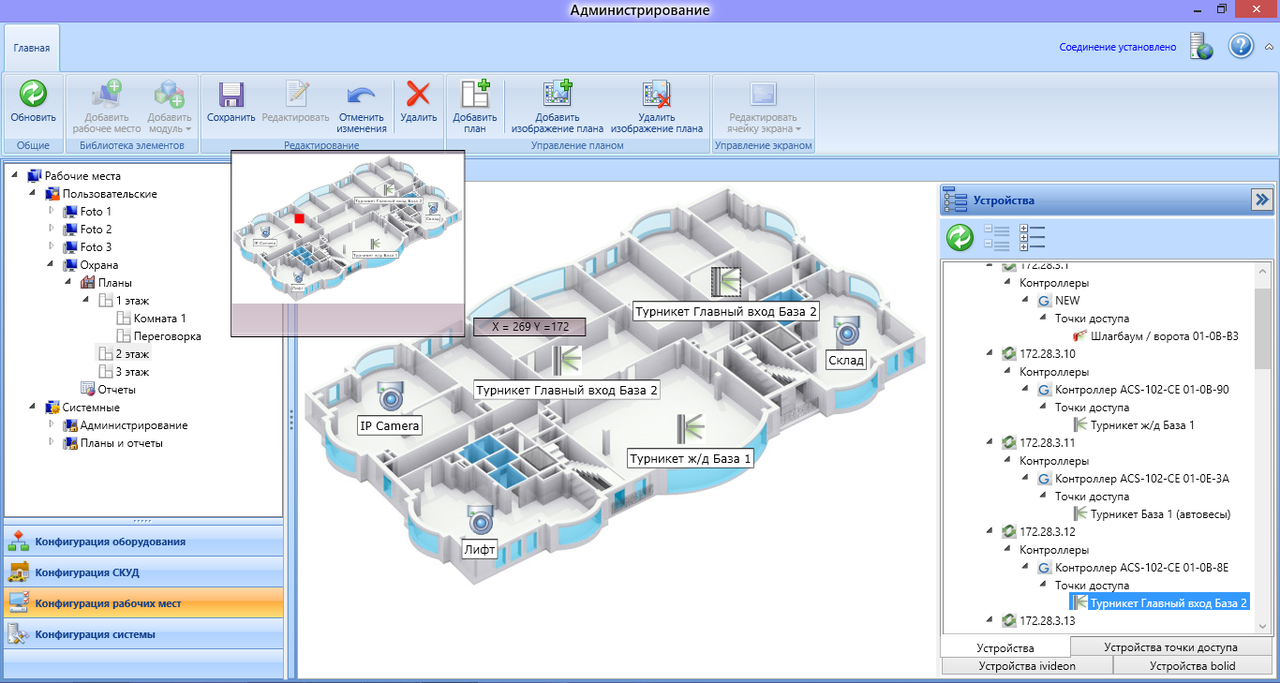Collapse the Устройства panel with chevrons

[1261, 200]
